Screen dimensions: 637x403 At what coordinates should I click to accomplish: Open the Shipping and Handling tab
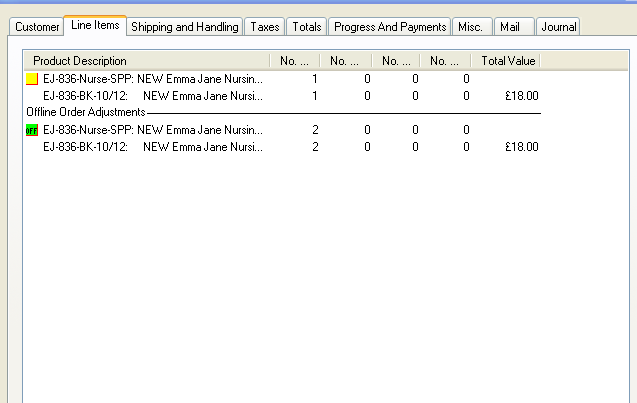185,27
